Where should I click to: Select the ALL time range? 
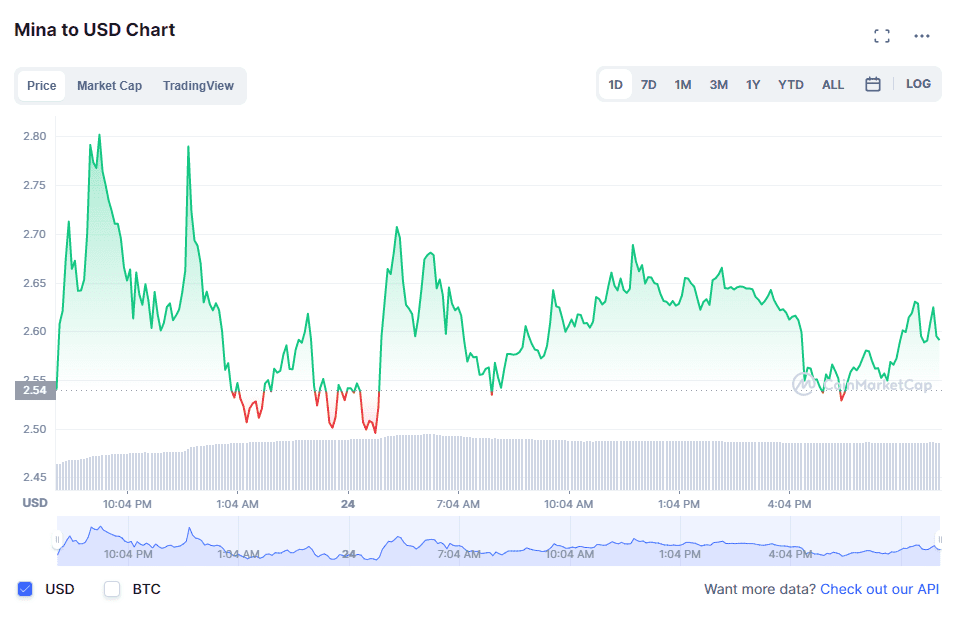coord(833,84)
